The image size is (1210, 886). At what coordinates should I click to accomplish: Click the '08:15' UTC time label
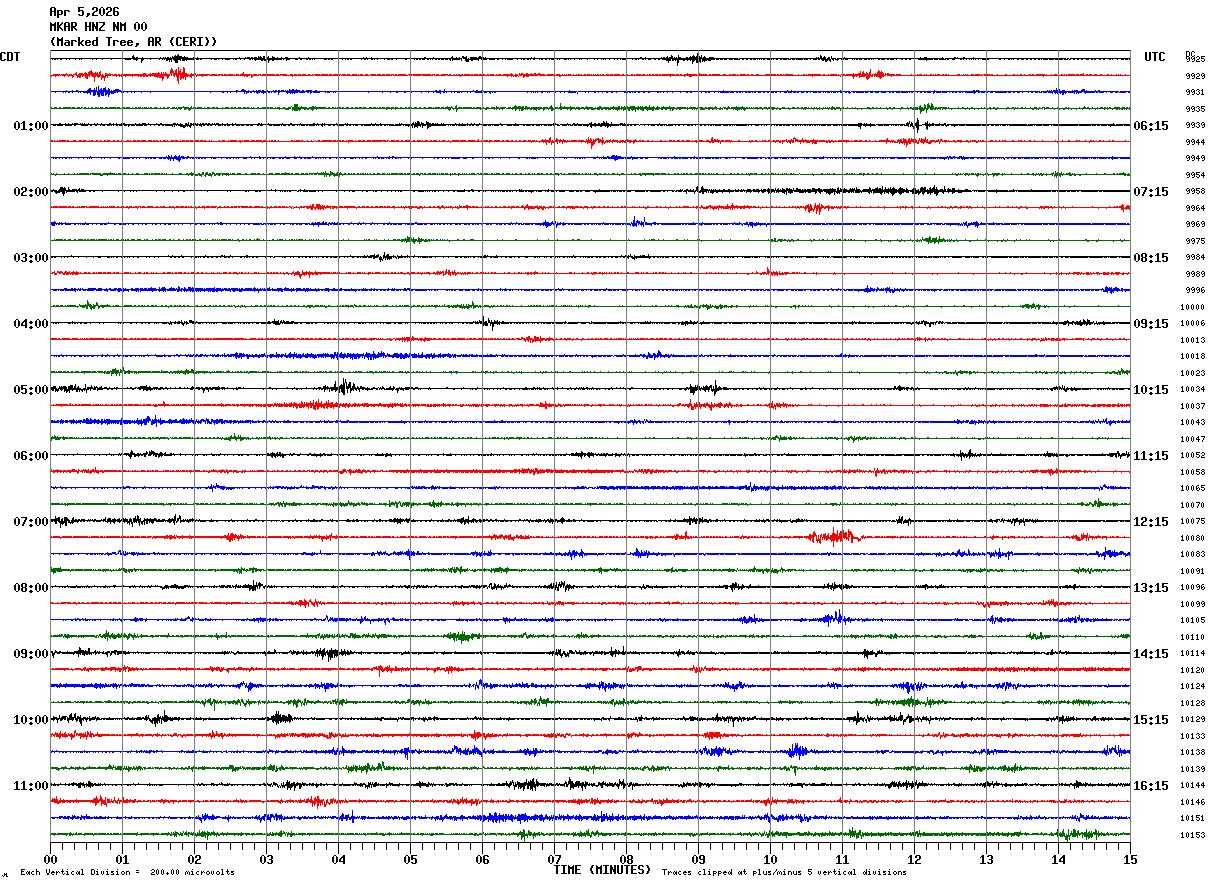pos(1151,258)
